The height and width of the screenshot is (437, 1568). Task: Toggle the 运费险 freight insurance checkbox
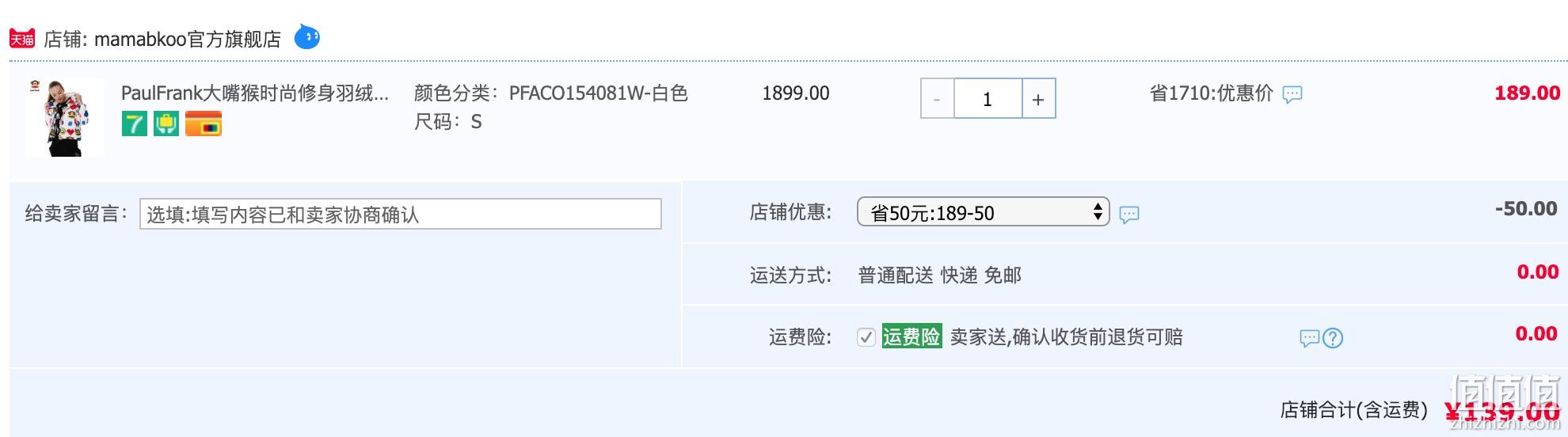866,337
